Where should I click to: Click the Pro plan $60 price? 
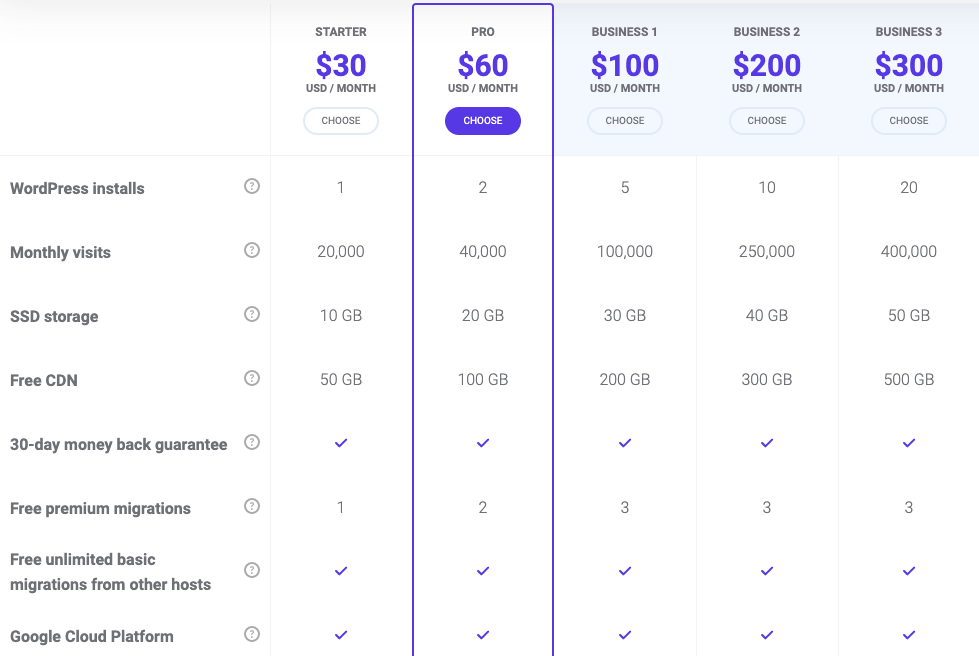(483, 66)
